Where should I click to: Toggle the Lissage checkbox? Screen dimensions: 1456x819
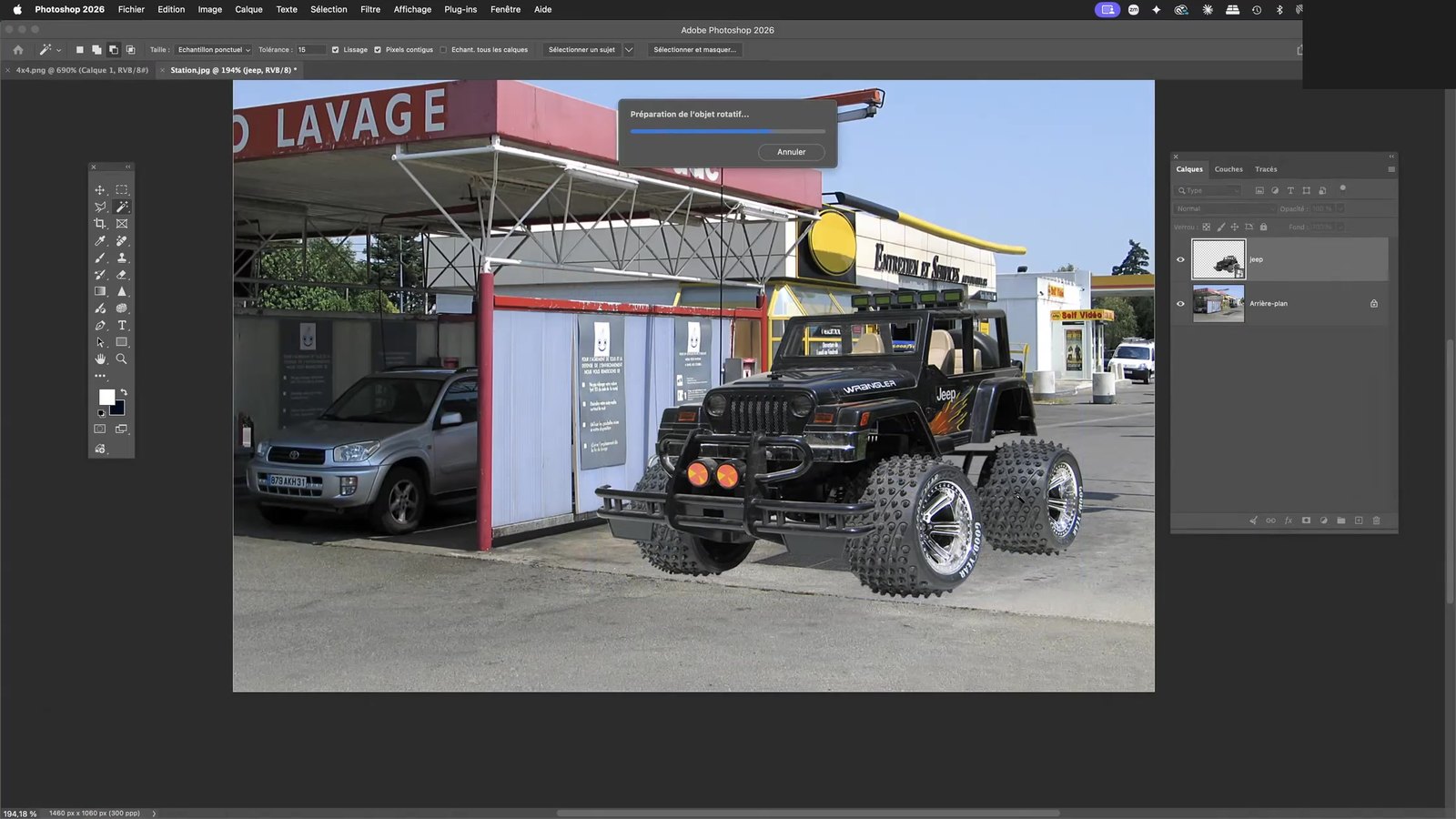(x=335, y=50)
